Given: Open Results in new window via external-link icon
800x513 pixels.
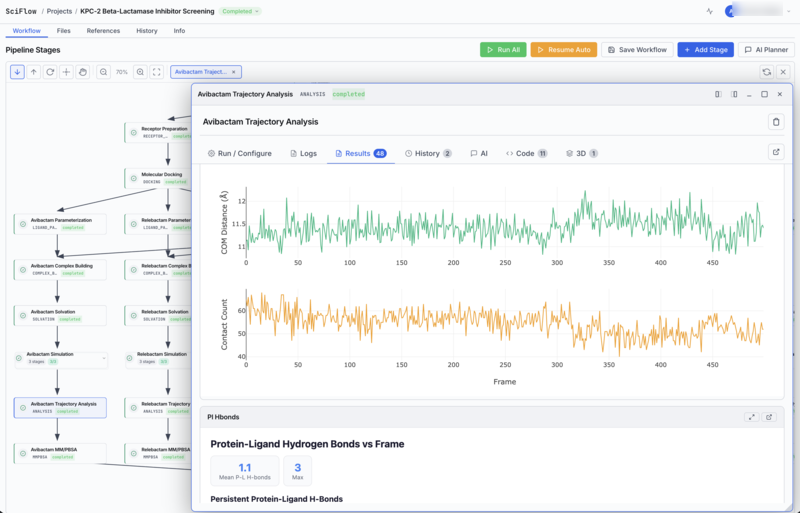Looking at the screenshot, I should pos(775,153).
